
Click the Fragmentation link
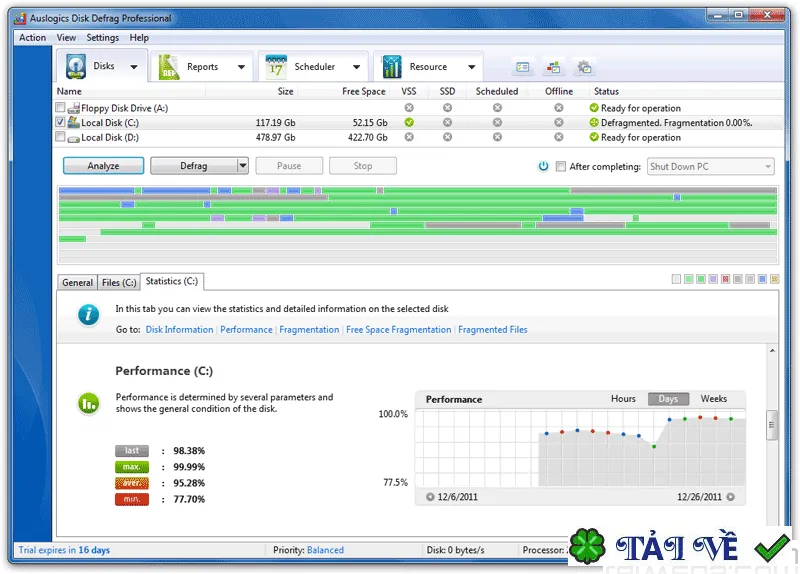309,330
